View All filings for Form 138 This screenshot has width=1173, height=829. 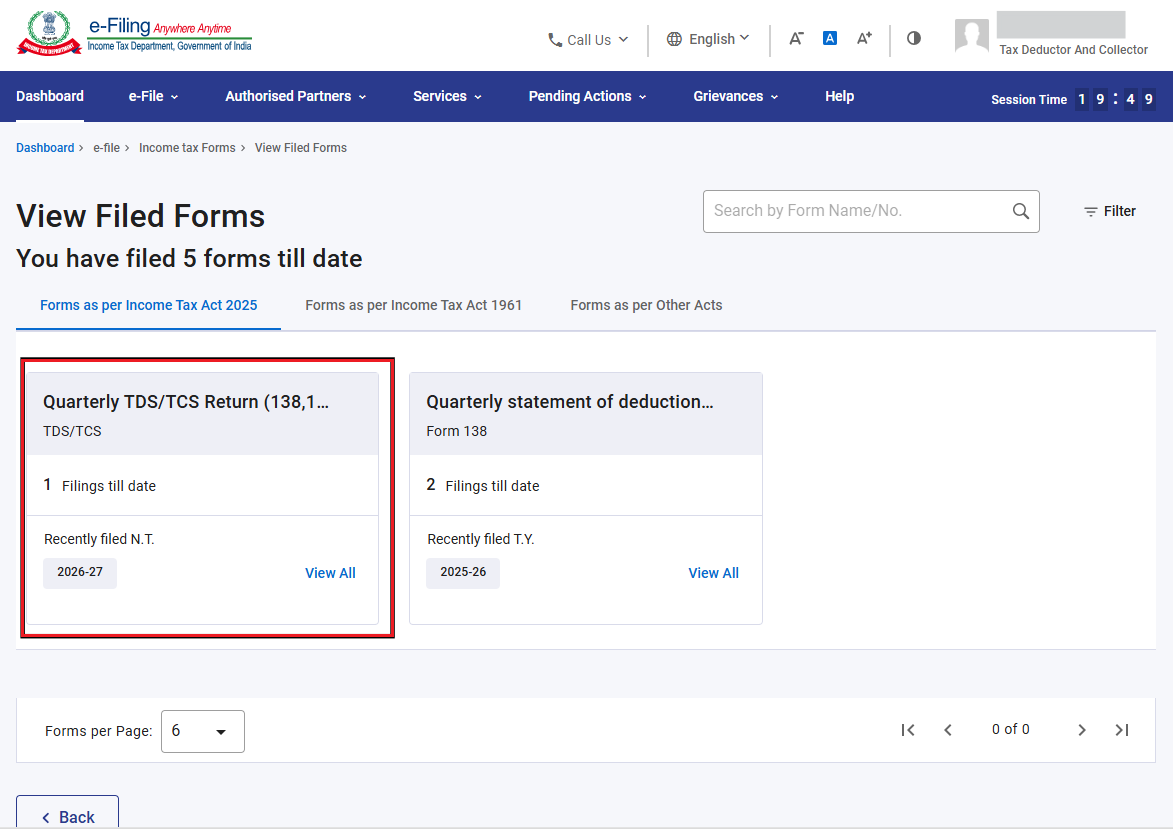point(713,573)
